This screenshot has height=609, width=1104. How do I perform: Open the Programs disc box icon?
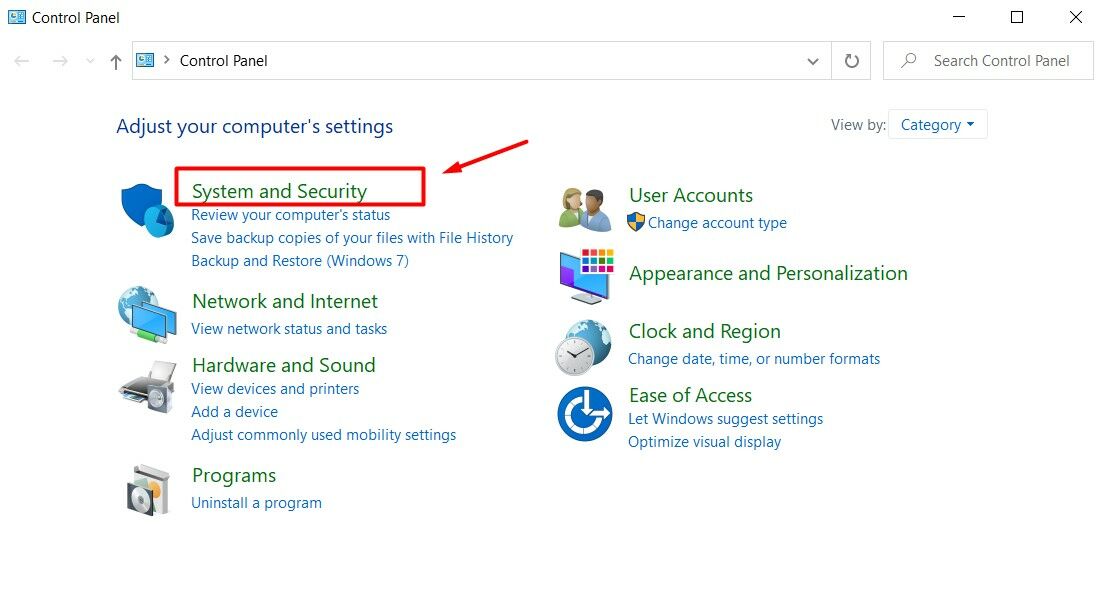[x=148, y=490]
